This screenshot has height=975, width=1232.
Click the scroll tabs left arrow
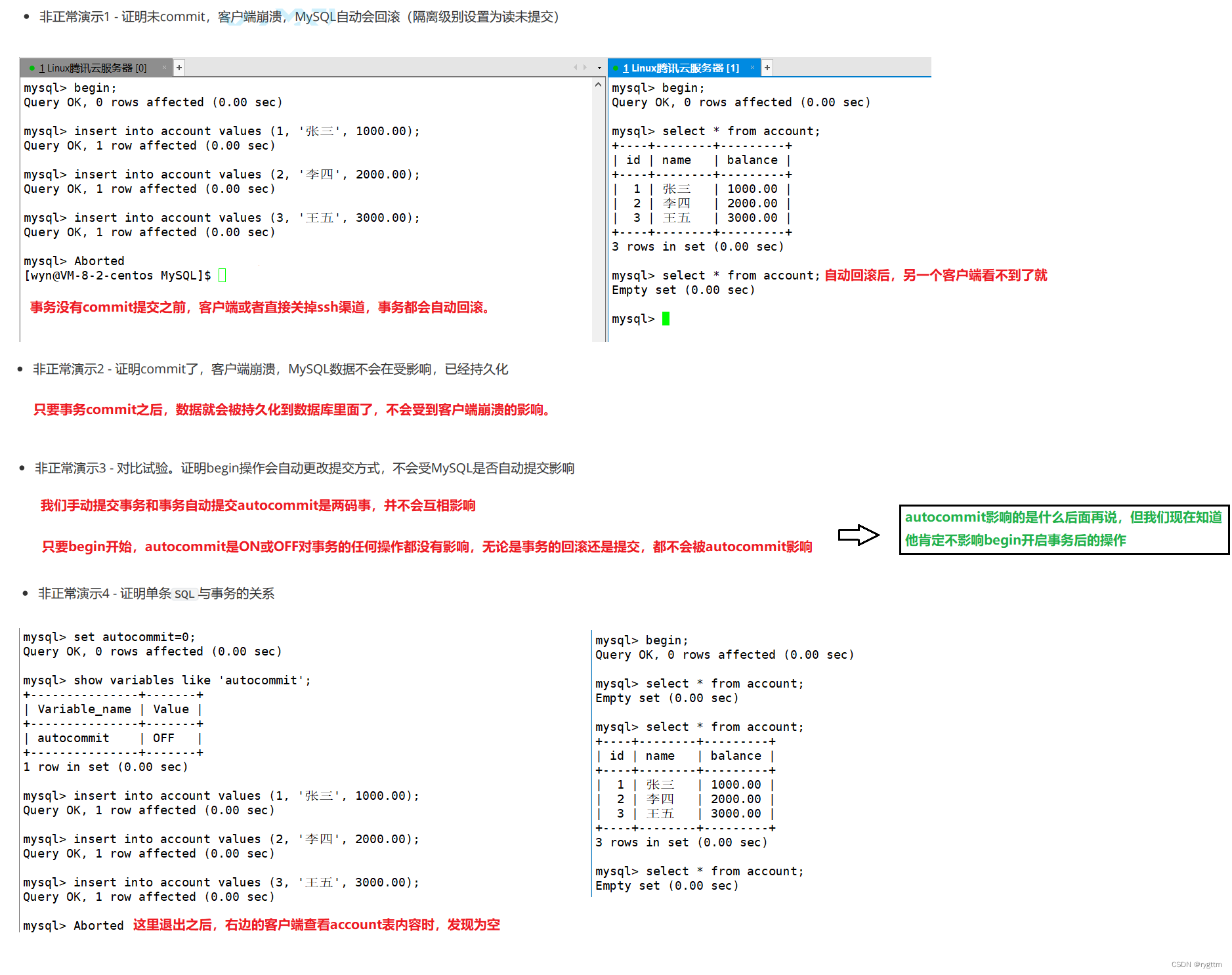[576, 68]
